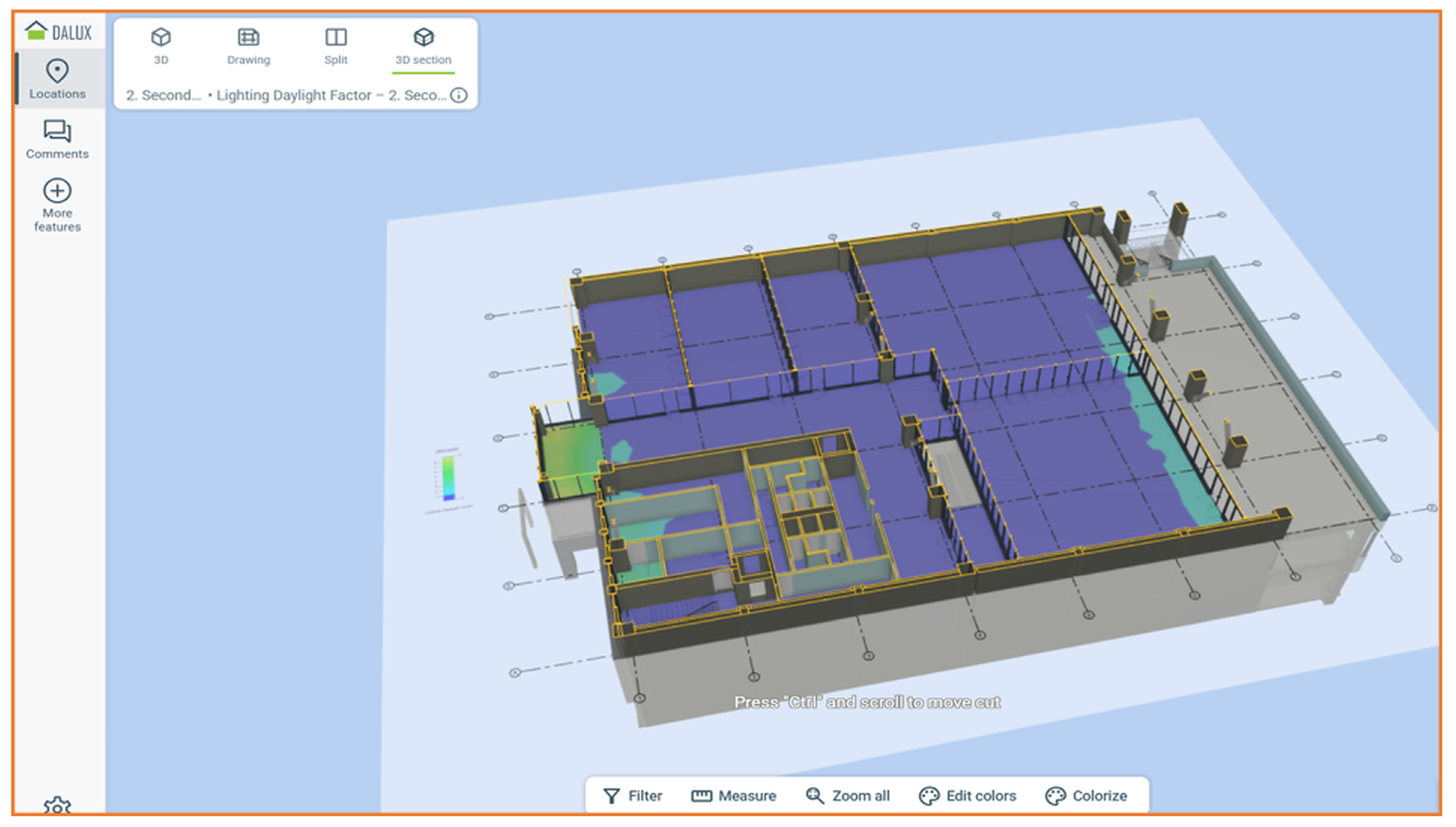Click the '2. Second...' level label
Screen dimensions: 1456x827
click(x=163, y=95)
